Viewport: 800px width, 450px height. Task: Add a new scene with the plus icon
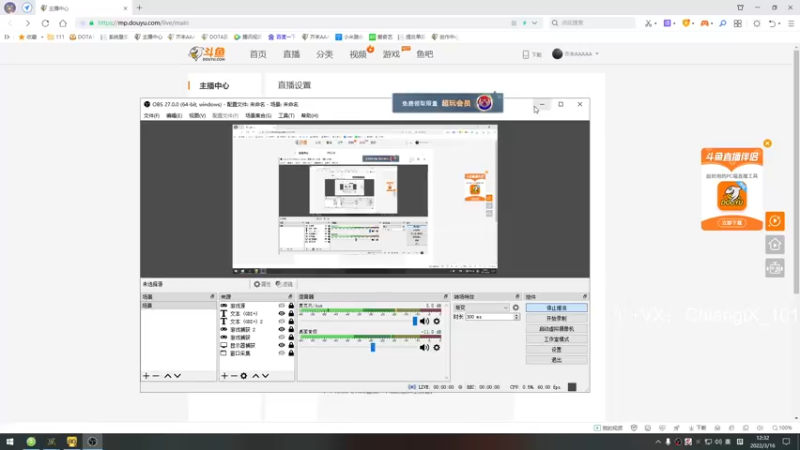click(x=146, y=376)
